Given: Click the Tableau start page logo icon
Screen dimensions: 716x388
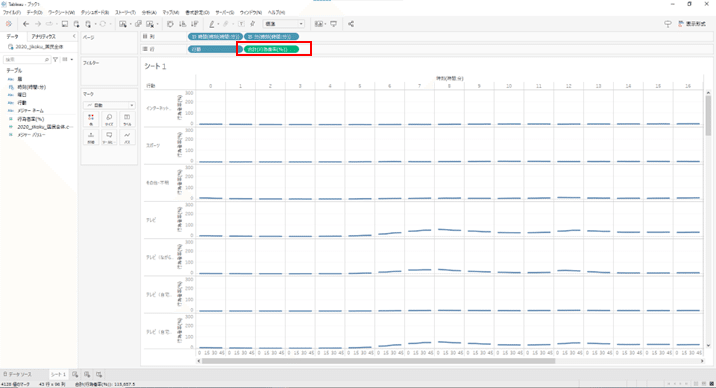Looking at the screenshot, I should click(x=9, y=24).
